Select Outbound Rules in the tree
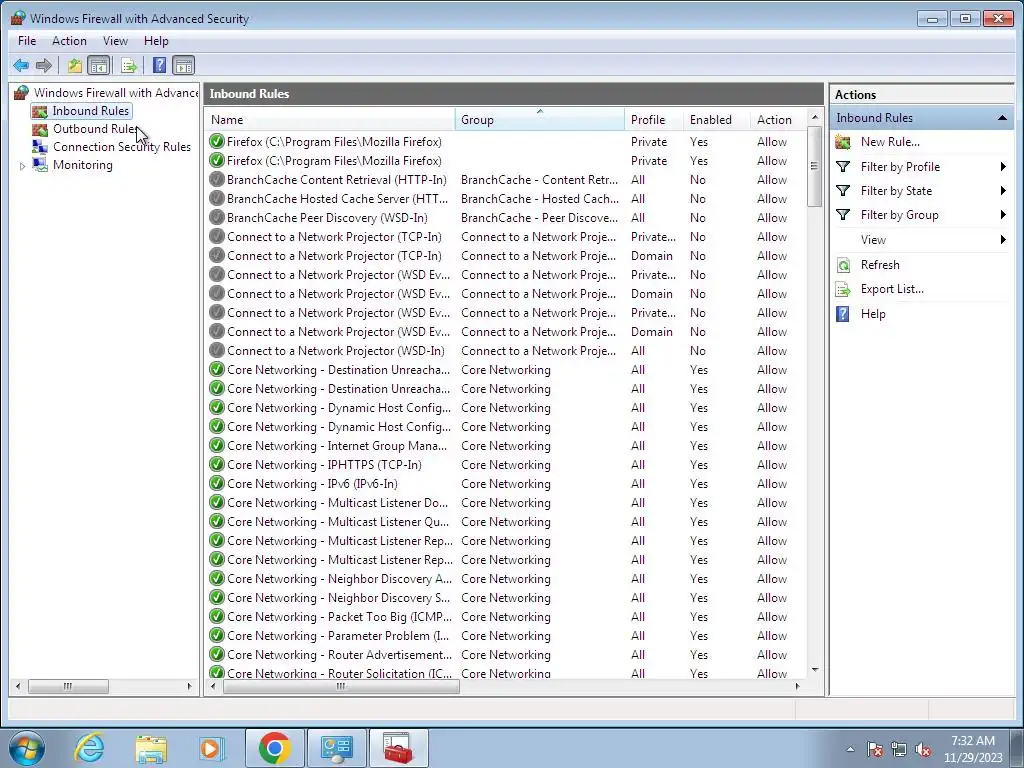 pos(95,129)
